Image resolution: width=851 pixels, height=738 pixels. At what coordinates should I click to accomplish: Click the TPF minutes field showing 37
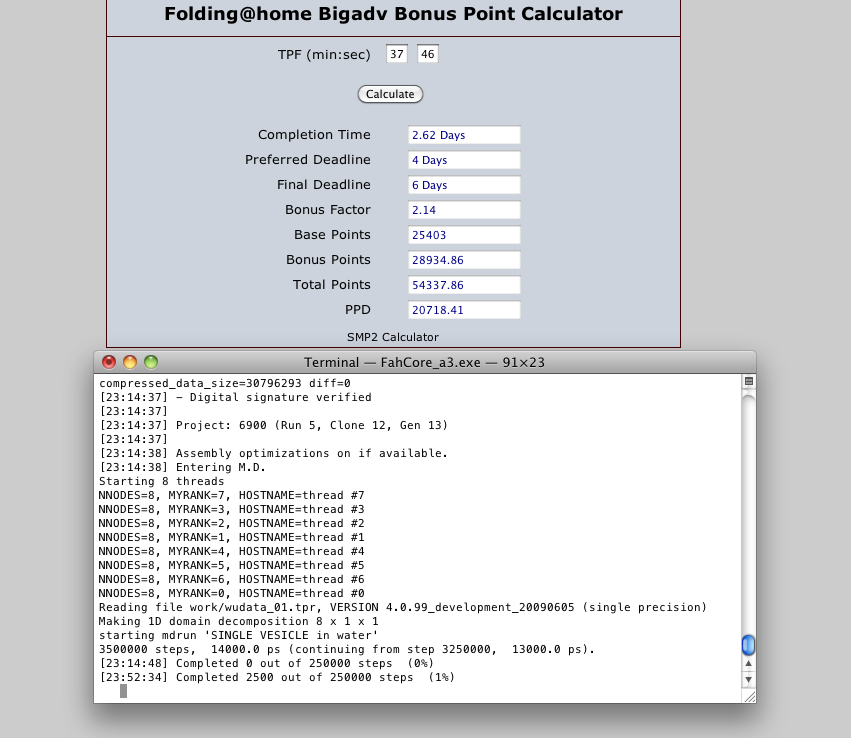(397, 54)
